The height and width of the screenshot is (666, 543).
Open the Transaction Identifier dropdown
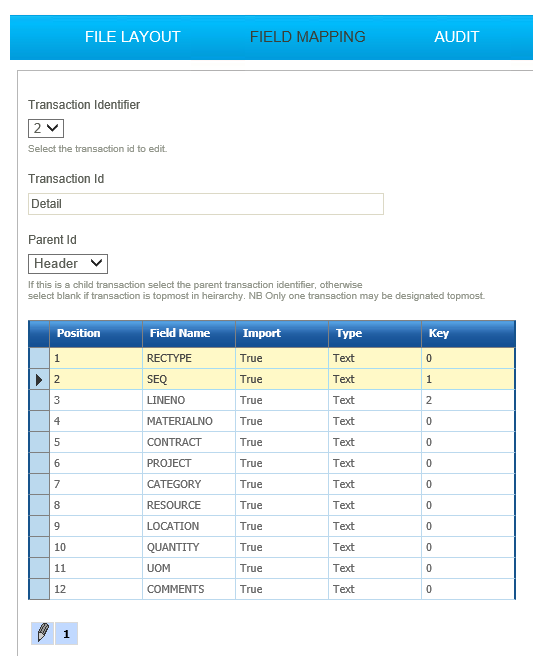click(46, 128)
